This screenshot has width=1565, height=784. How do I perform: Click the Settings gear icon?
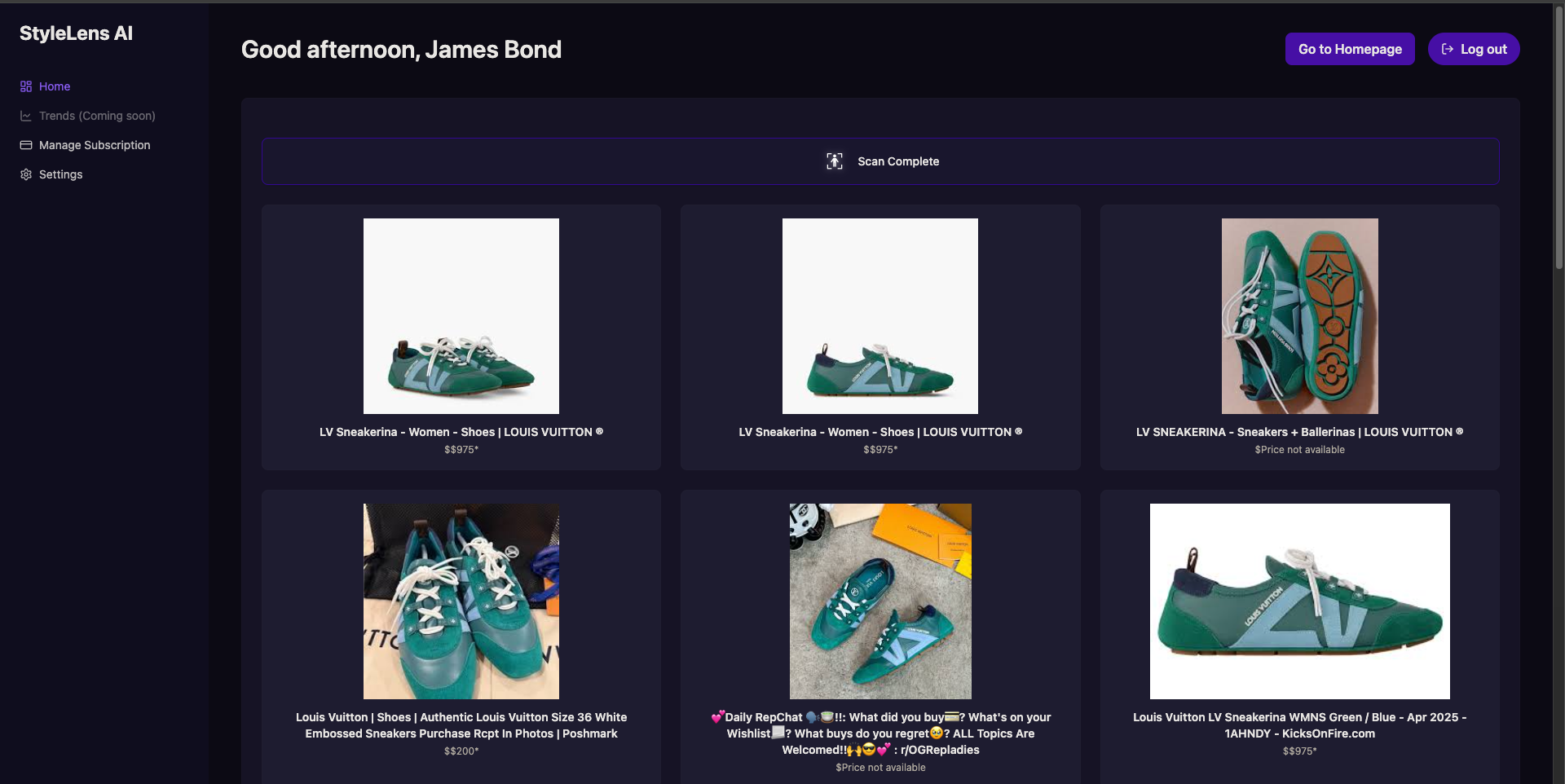tap(26, 174)
